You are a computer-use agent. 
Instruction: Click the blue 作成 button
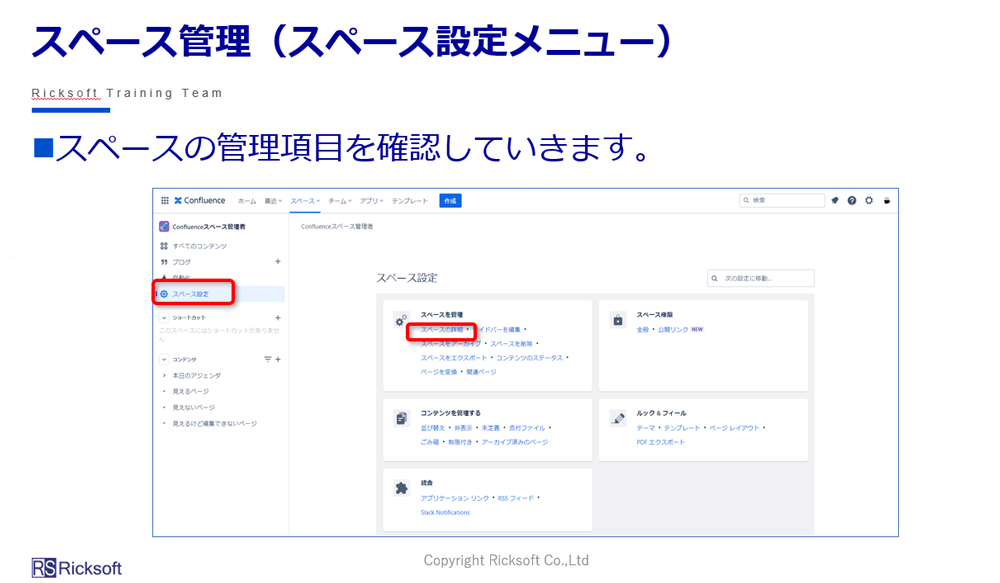pos(450,201)
